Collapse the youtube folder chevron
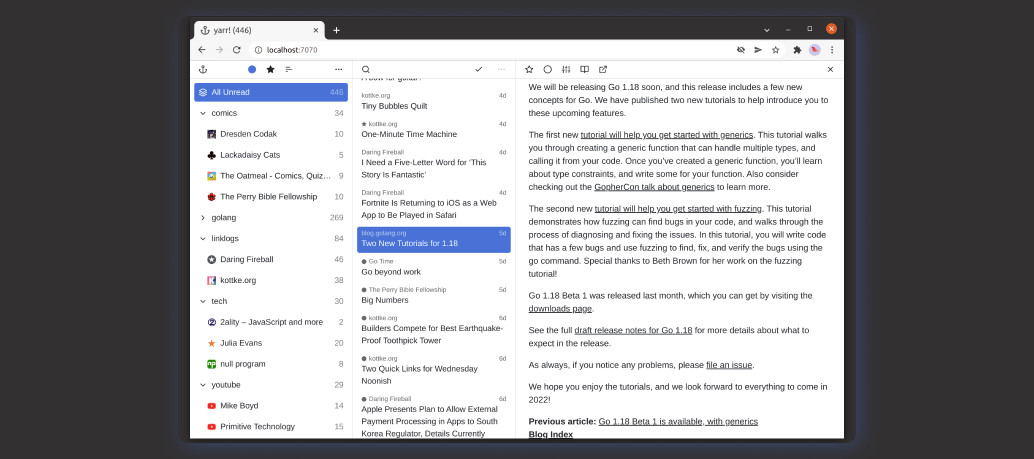 coord(203,385)
